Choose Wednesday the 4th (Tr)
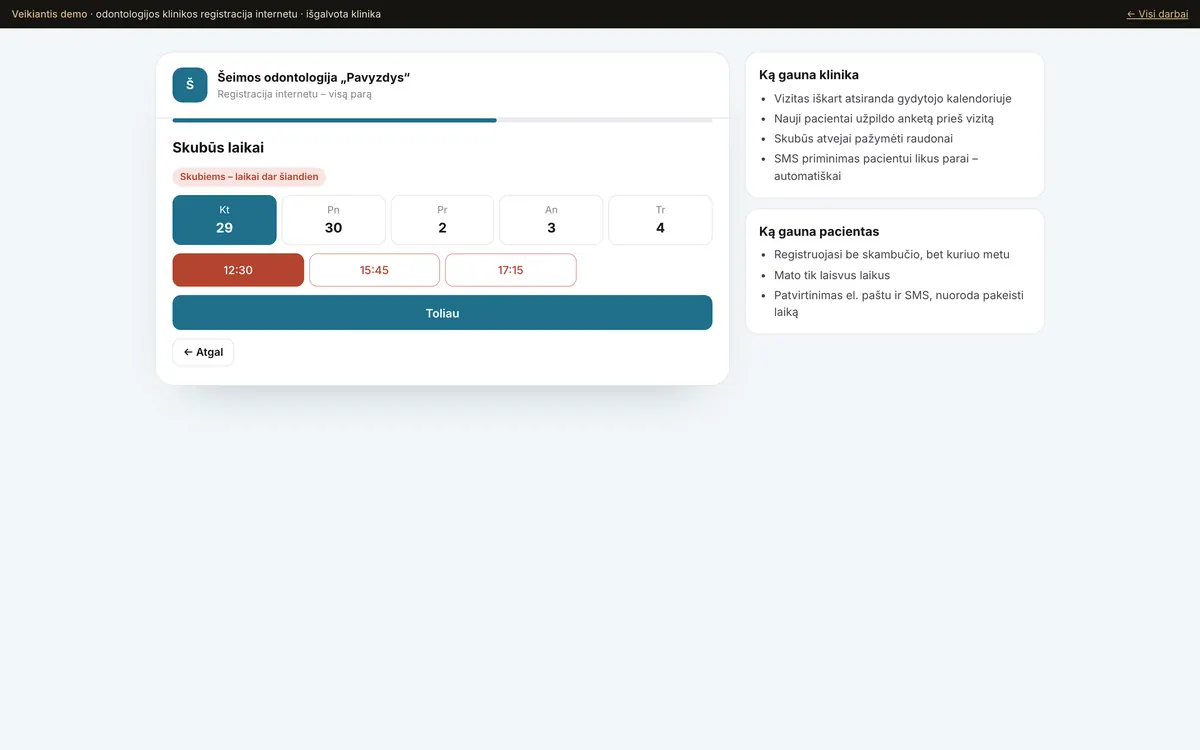The width and height of the screenshot is (1200, 750). [660, 220]
